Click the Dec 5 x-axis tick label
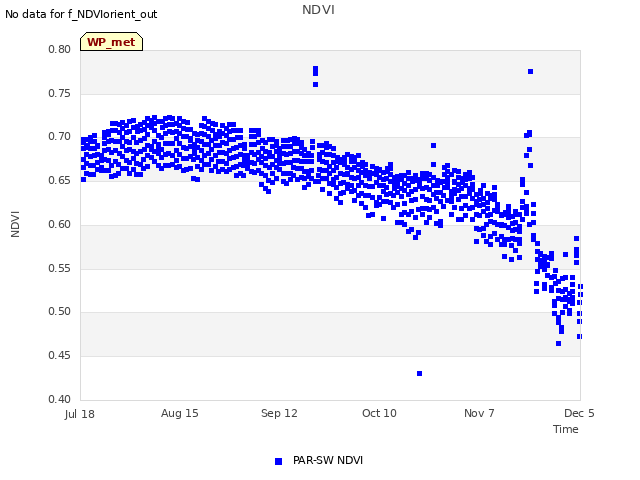640x480 pixels. (579, 413)
